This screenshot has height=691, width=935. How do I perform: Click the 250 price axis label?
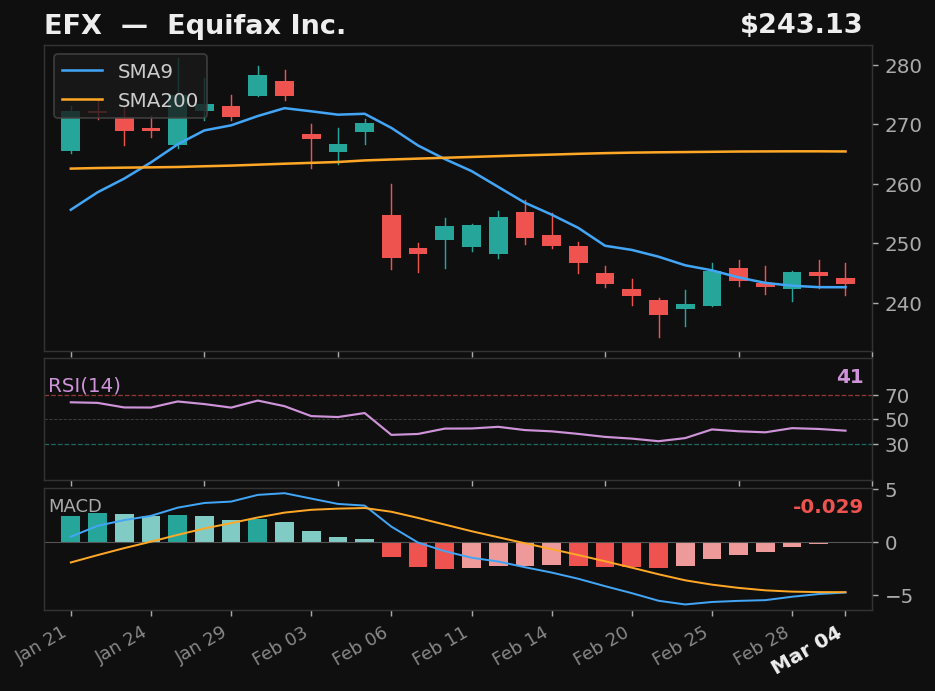pyautogui.click(x=903, y=244)
